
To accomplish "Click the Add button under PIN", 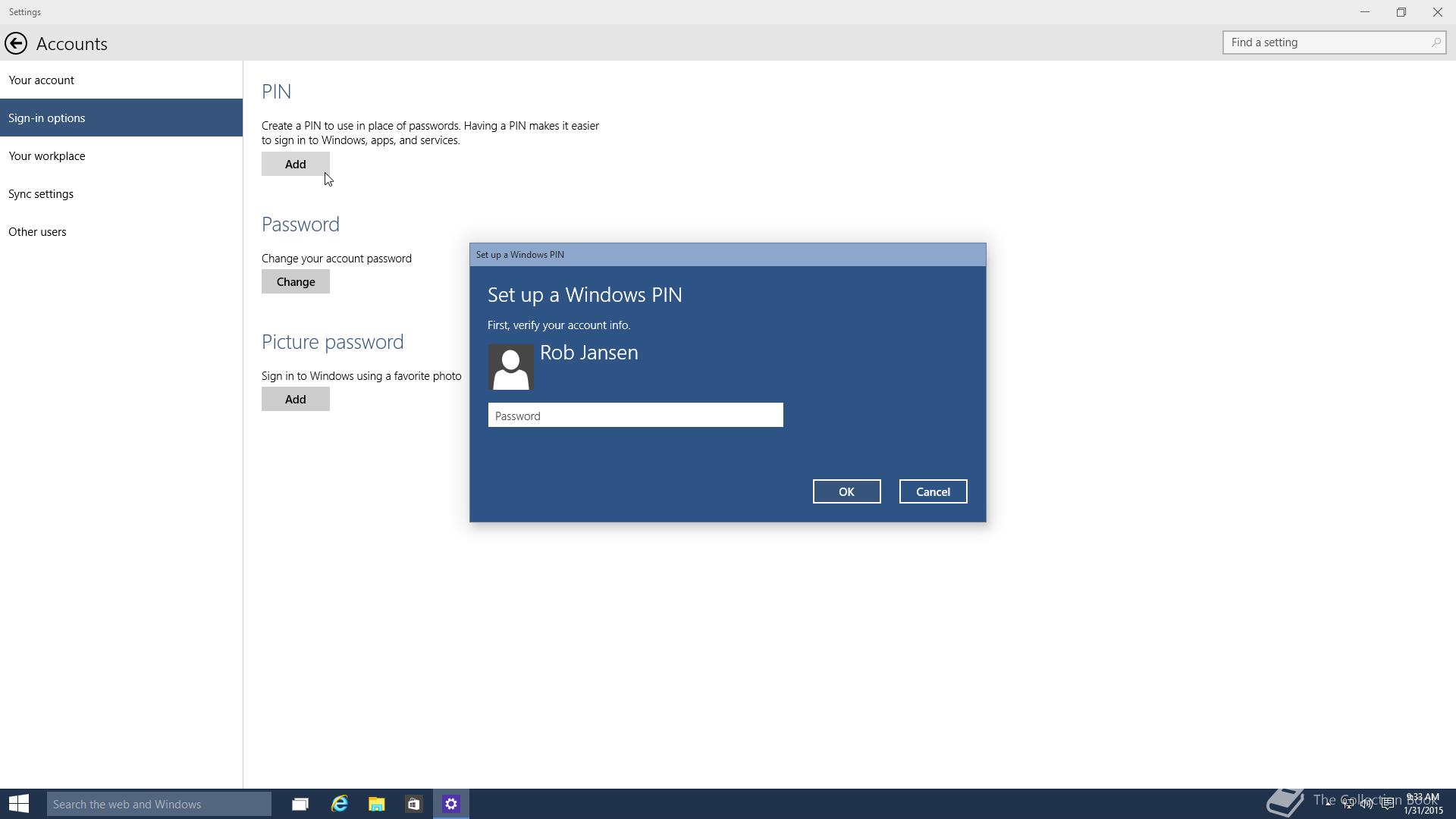I will [296, 164].
